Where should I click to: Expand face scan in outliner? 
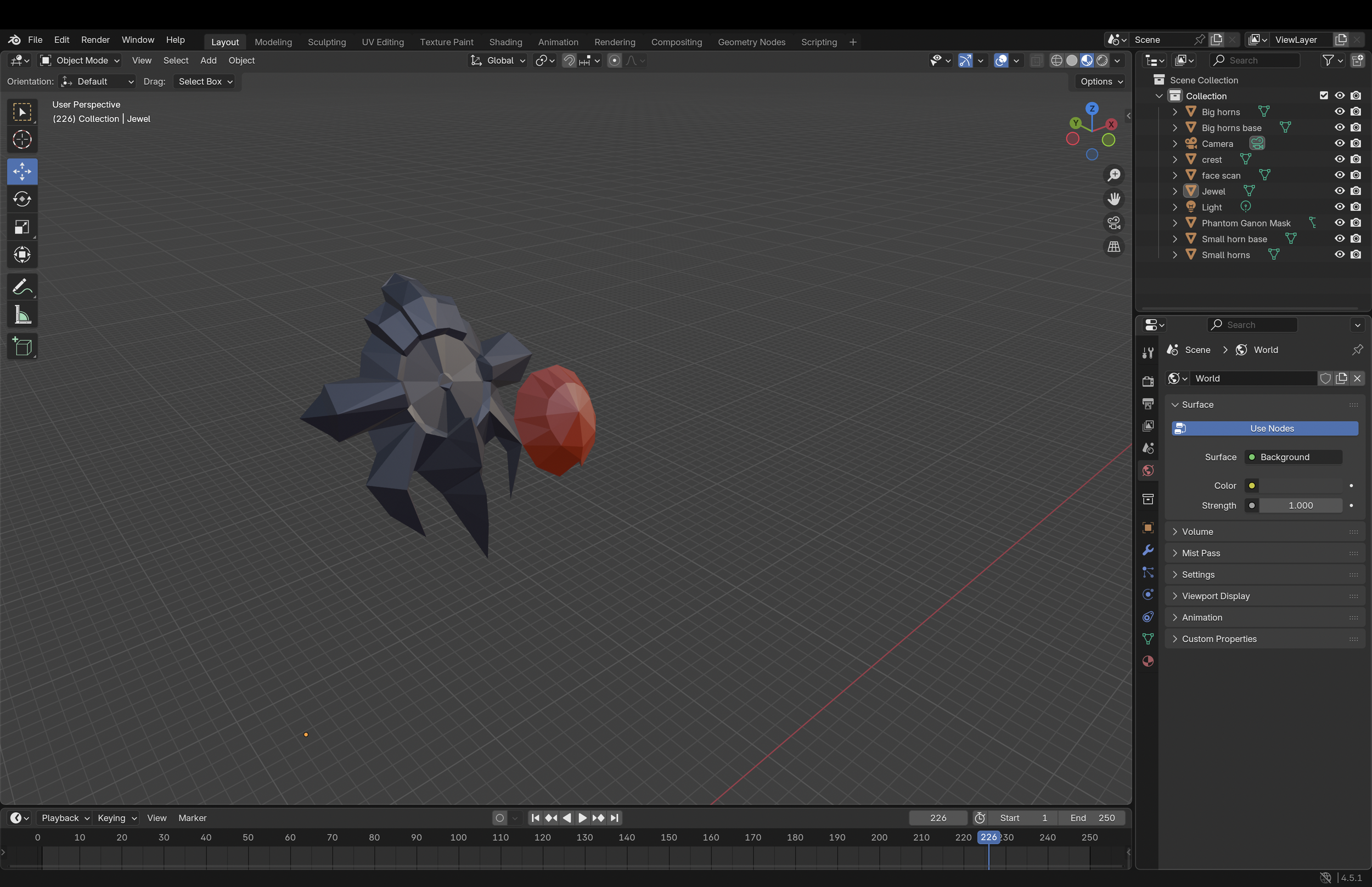pyautogui.click(x=1174, y=175)
